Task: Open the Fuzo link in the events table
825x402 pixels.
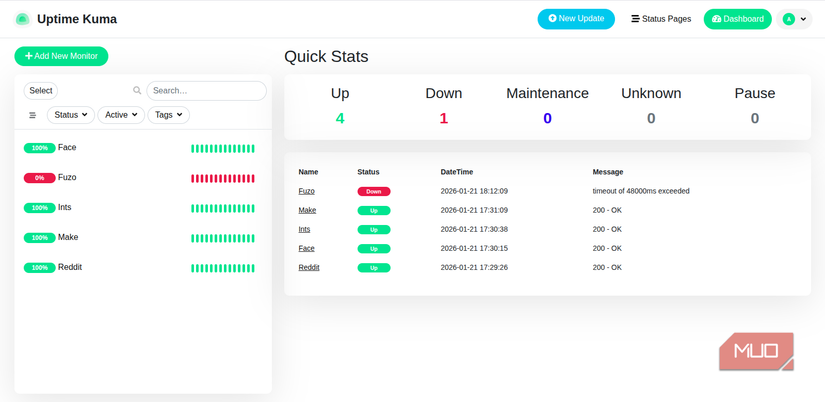Action: point(306,191)
